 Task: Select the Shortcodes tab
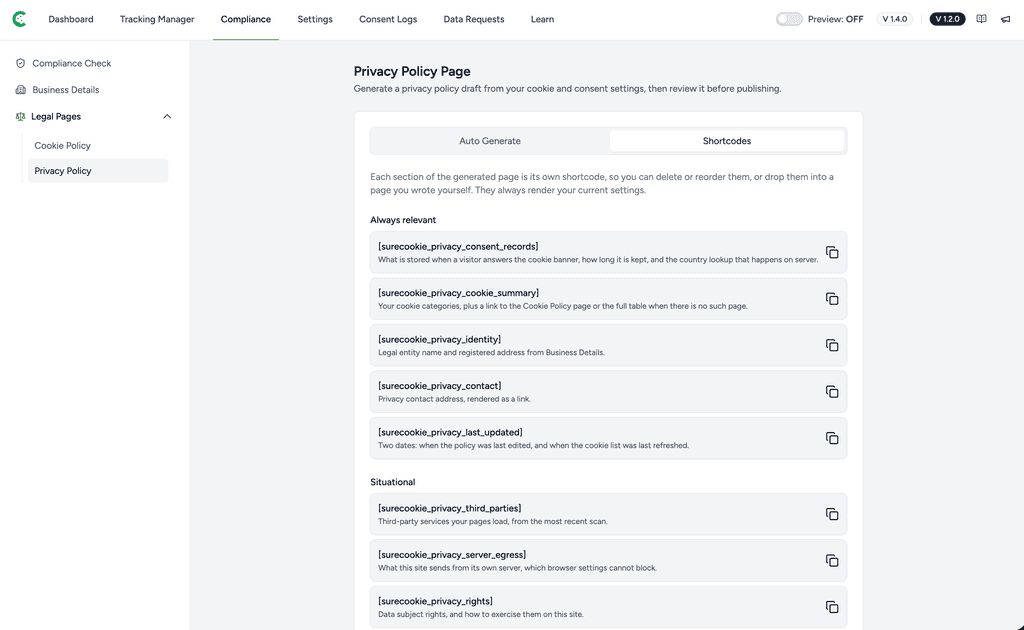pyautogui.click(x=727, y=141)
